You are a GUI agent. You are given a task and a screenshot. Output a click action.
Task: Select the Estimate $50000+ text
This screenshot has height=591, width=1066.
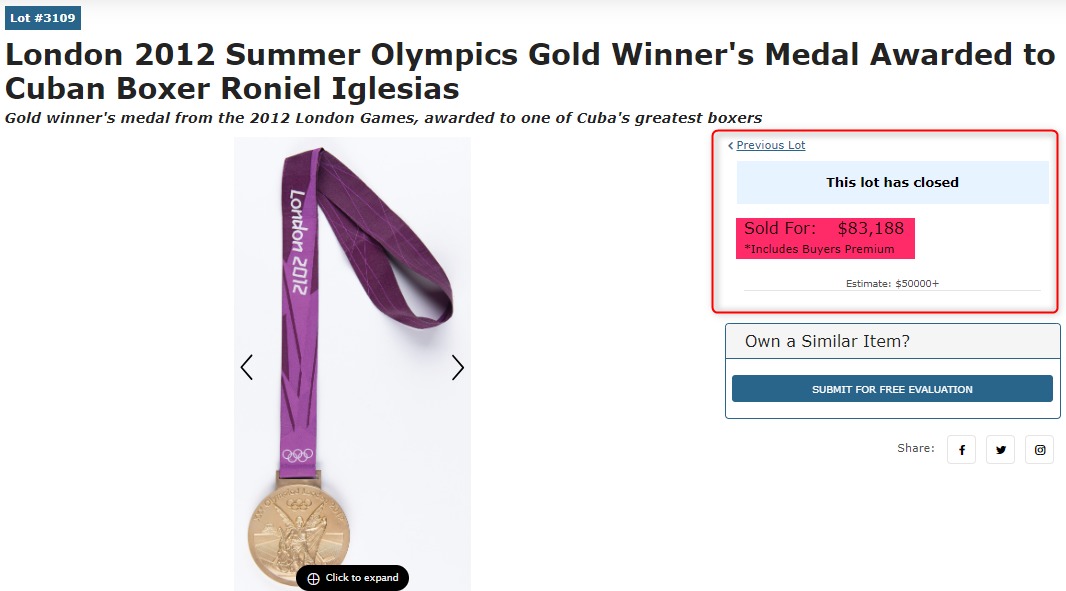892,284
